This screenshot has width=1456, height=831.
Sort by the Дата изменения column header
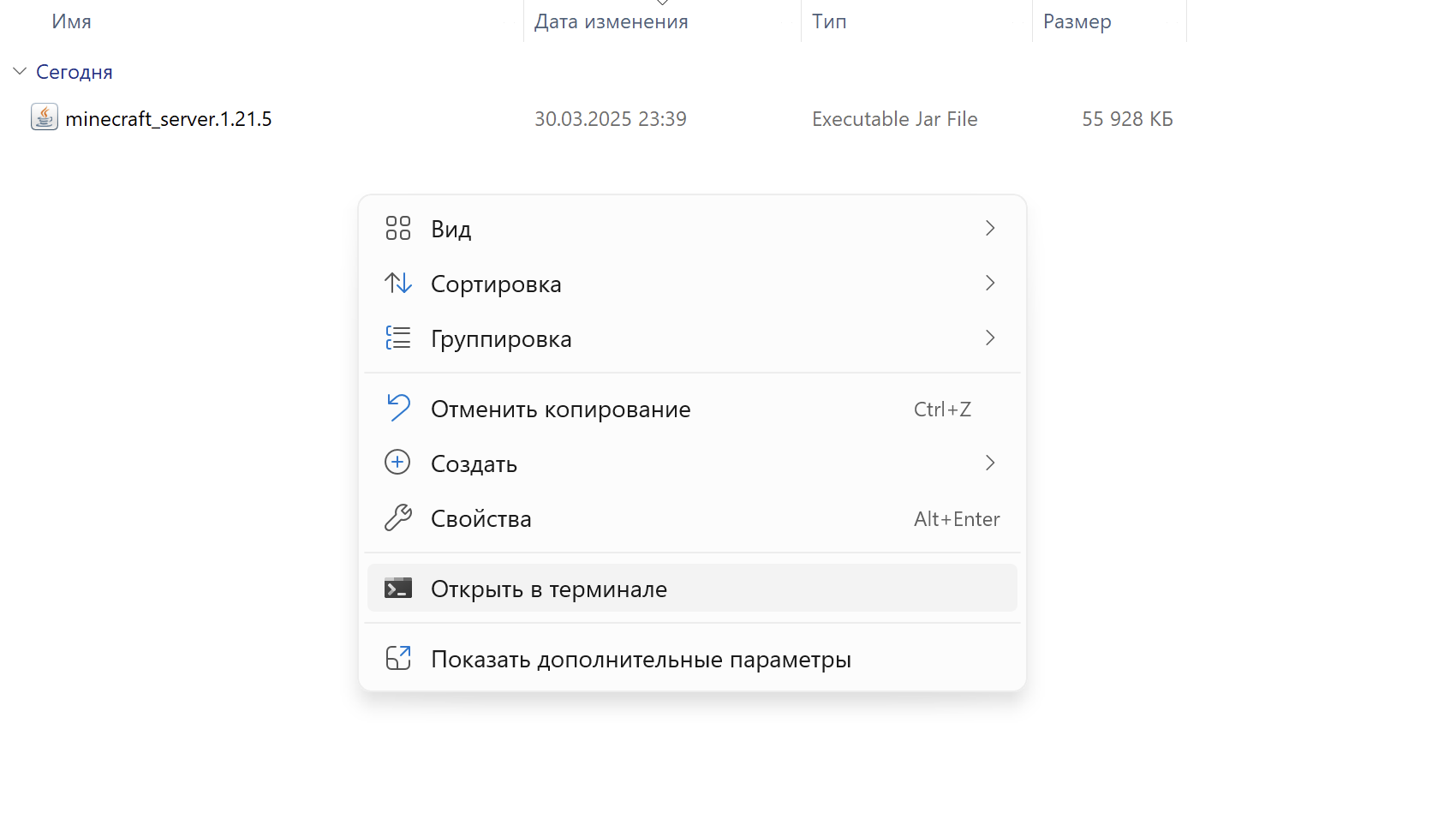(612, 21)
